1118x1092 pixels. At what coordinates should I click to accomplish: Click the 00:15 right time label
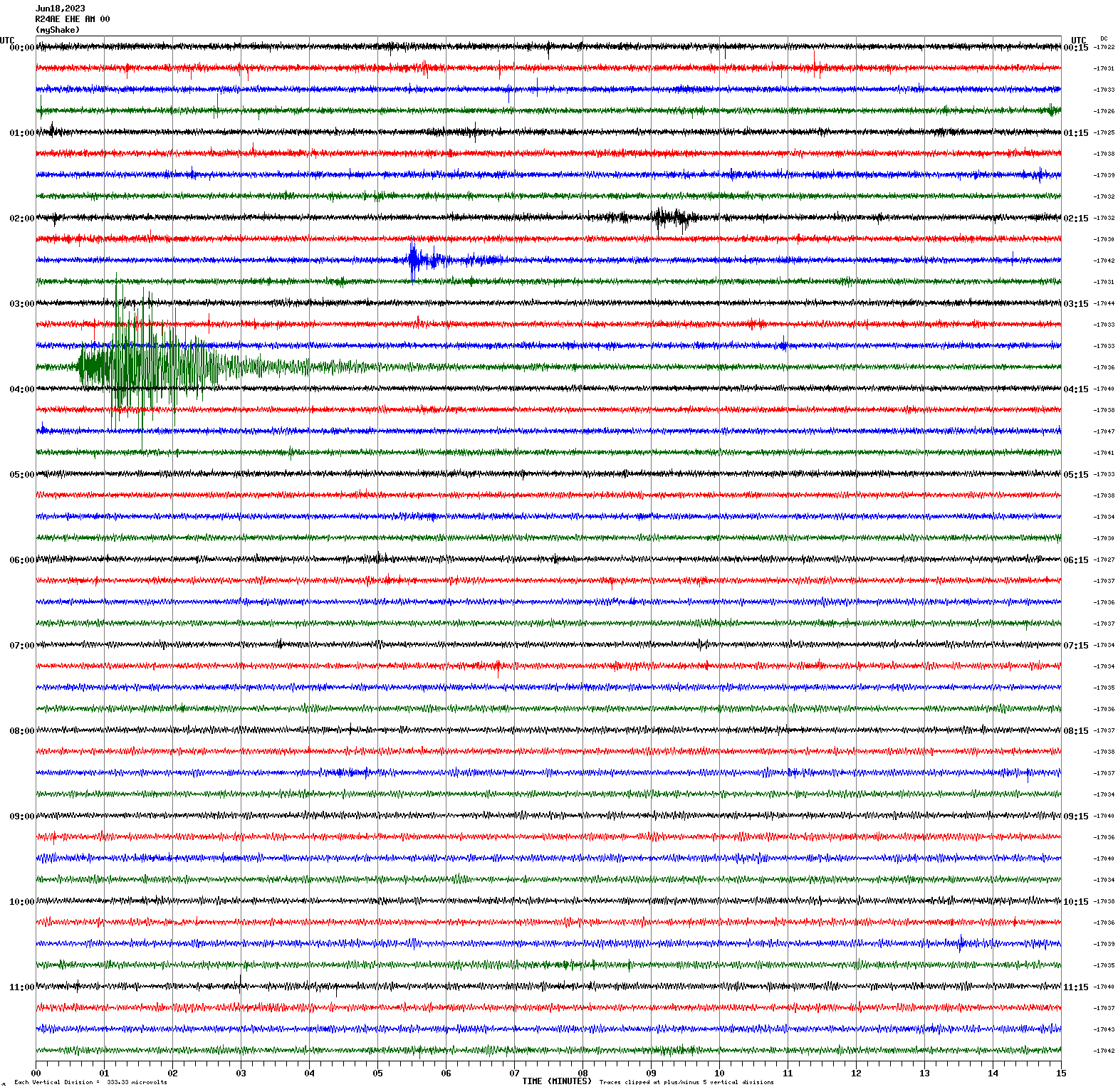coord(1076,48)
